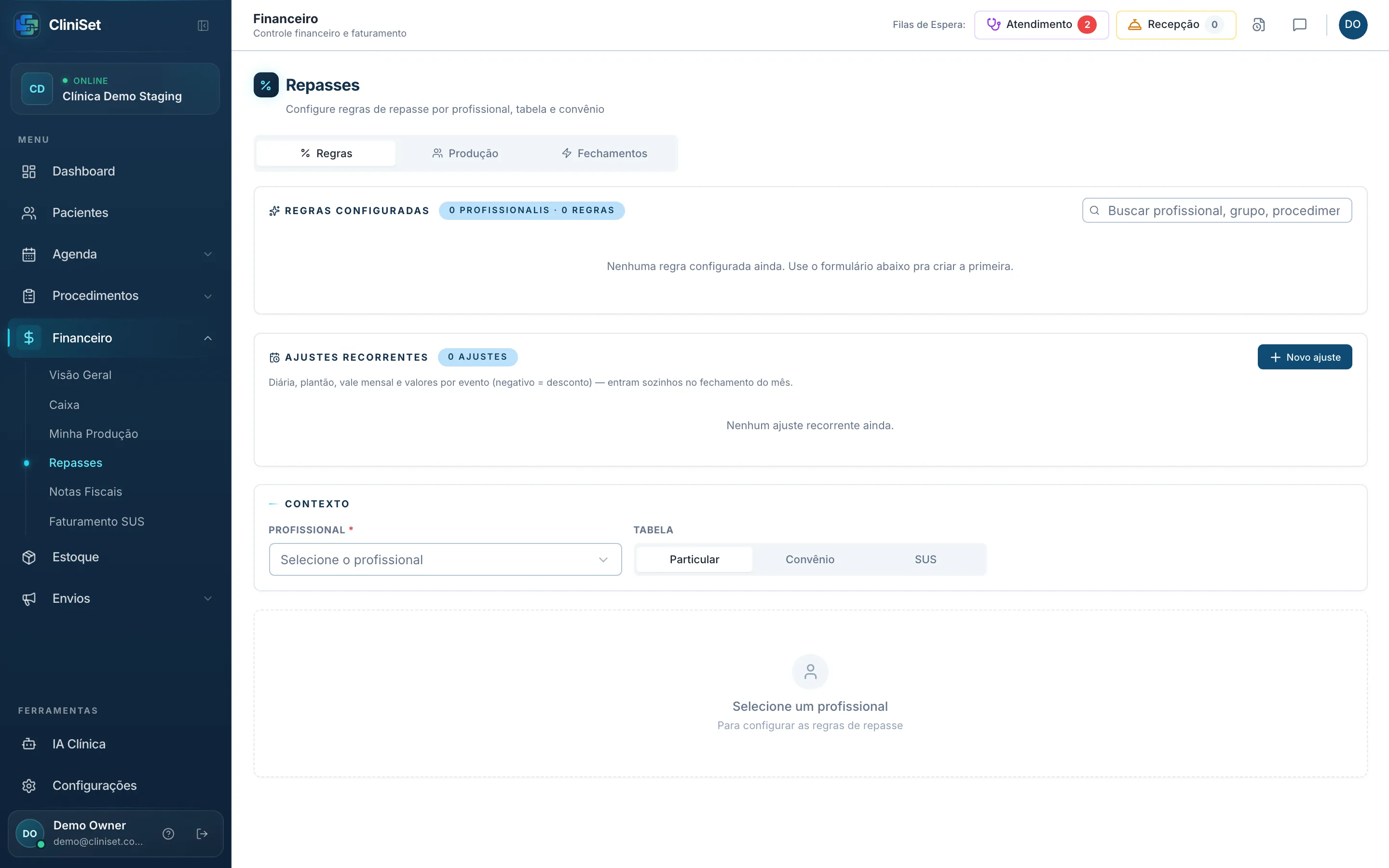Open the IA Clínica menu label

click(79, 744)
